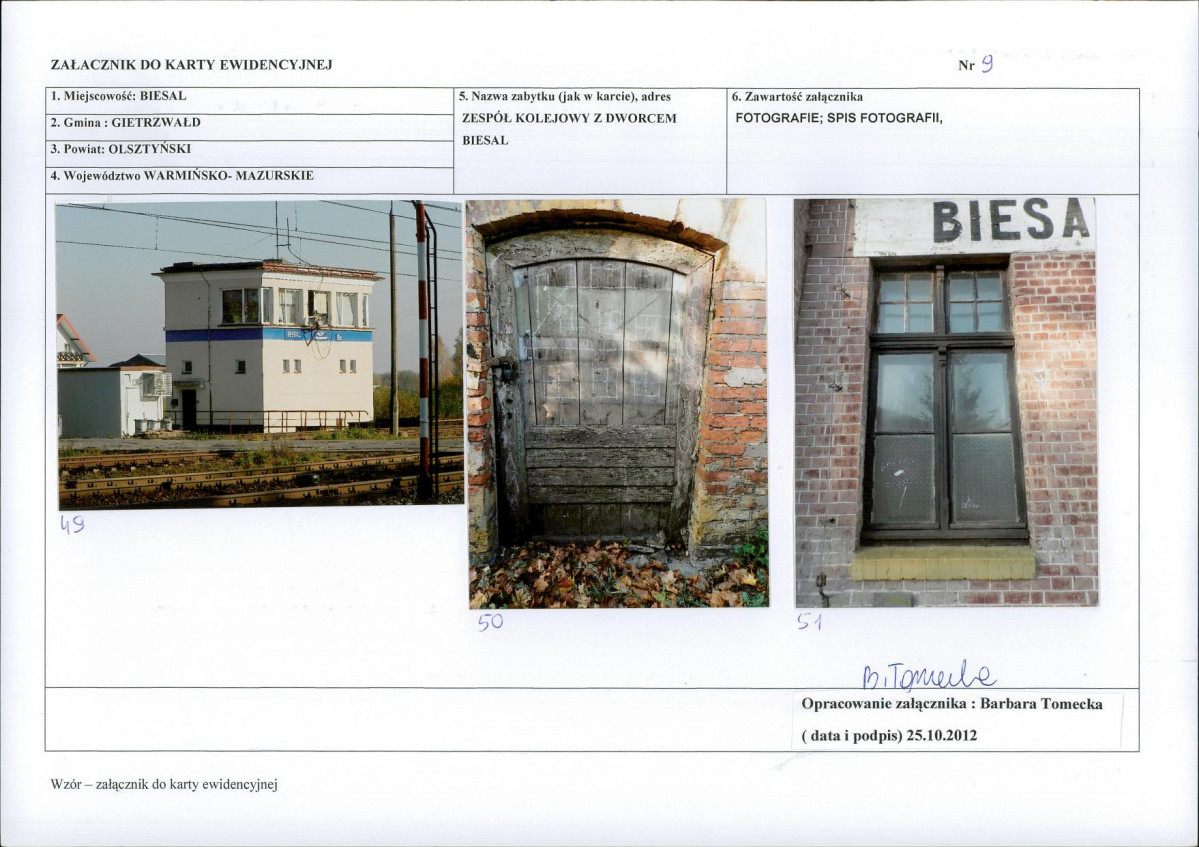This screenshot has height=847, width=1199.
Task: Click the date 25.10.2012
Action: (941, 736)
